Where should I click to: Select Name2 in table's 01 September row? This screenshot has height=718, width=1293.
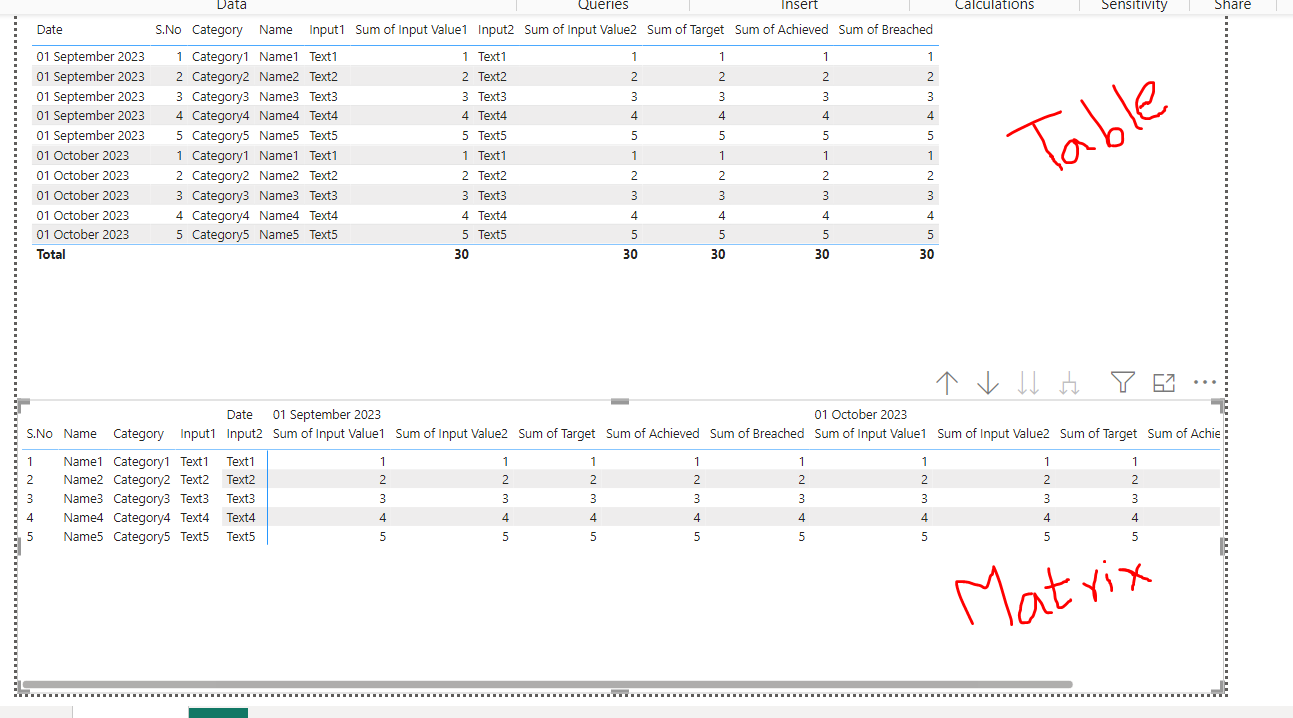pyautogui.click(x=279, y=77)
